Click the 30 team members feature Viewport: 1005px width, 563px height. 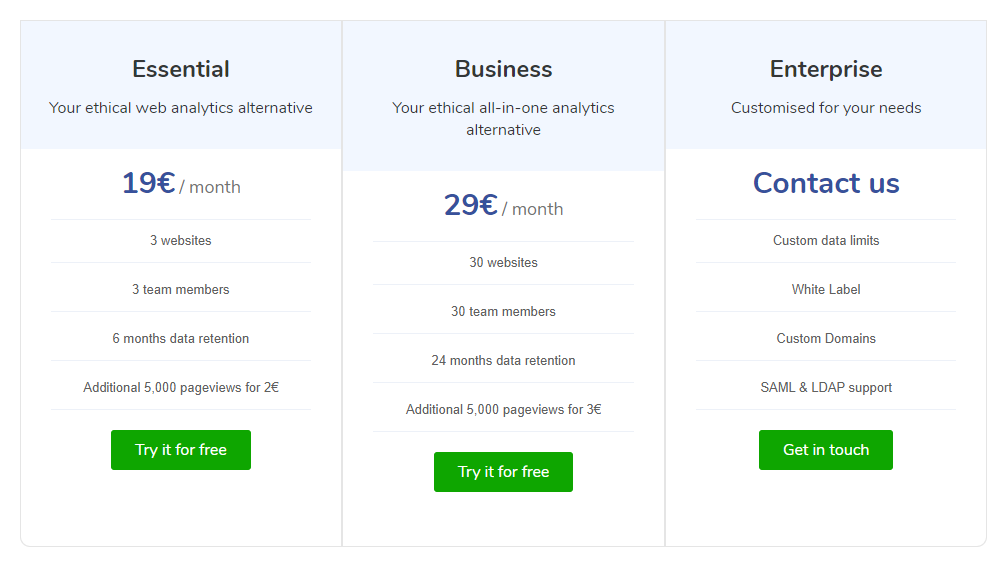click(503, 312)
